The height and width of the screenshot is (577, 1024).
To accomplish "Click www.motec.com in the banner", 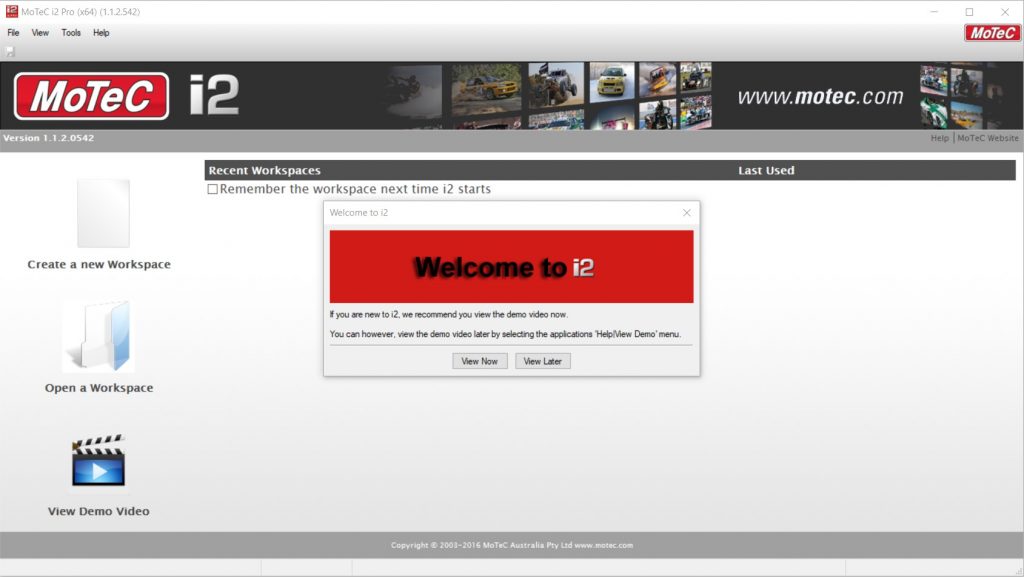I will pyautogui.click(x=820, y=97).
